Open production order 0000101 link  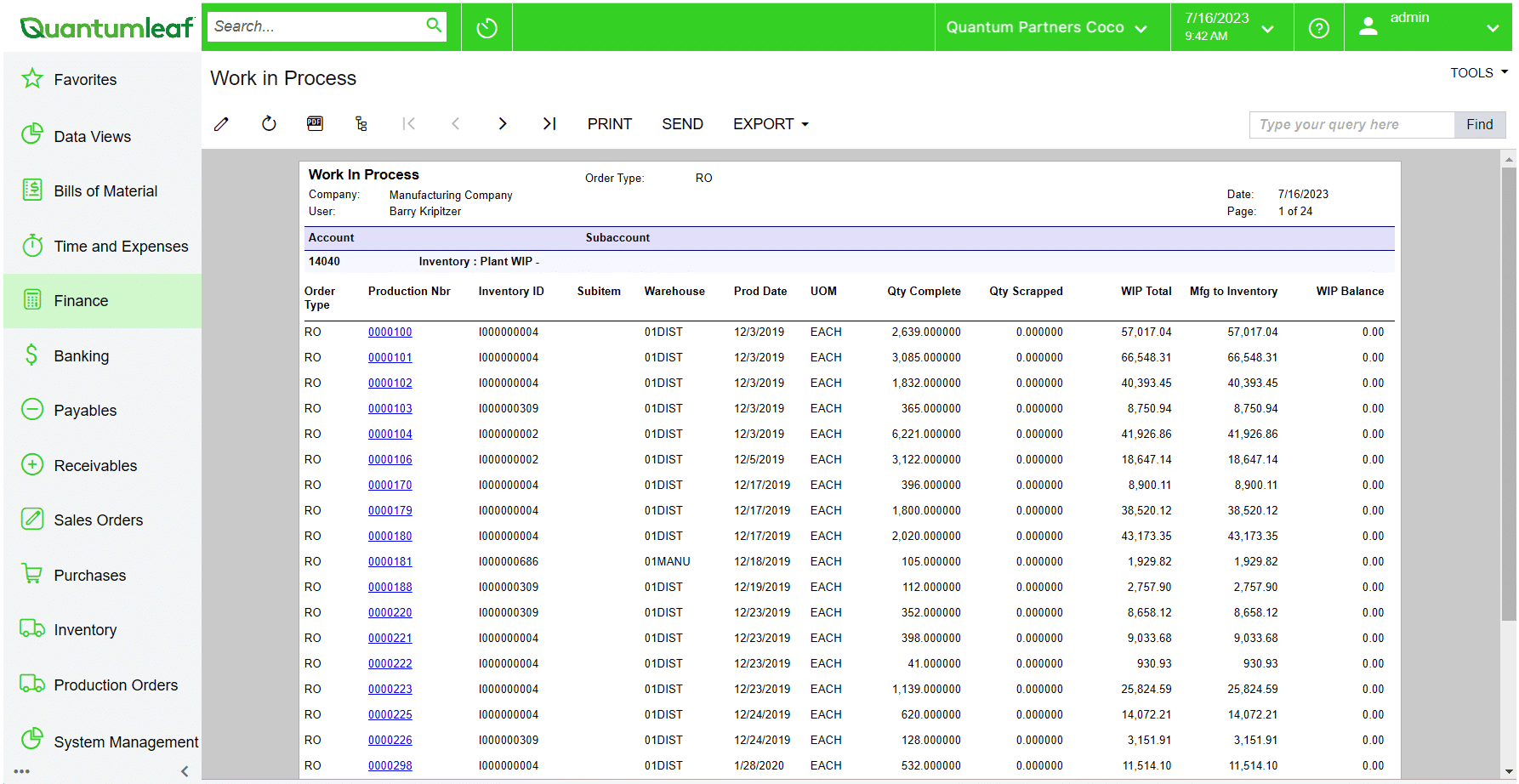coord(390,357)
